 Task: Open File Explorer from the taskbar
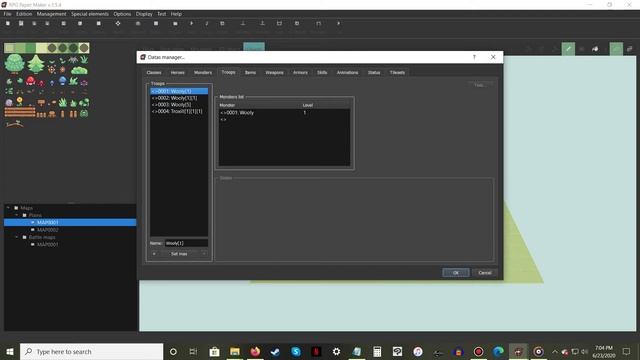[x=235, y=351]
